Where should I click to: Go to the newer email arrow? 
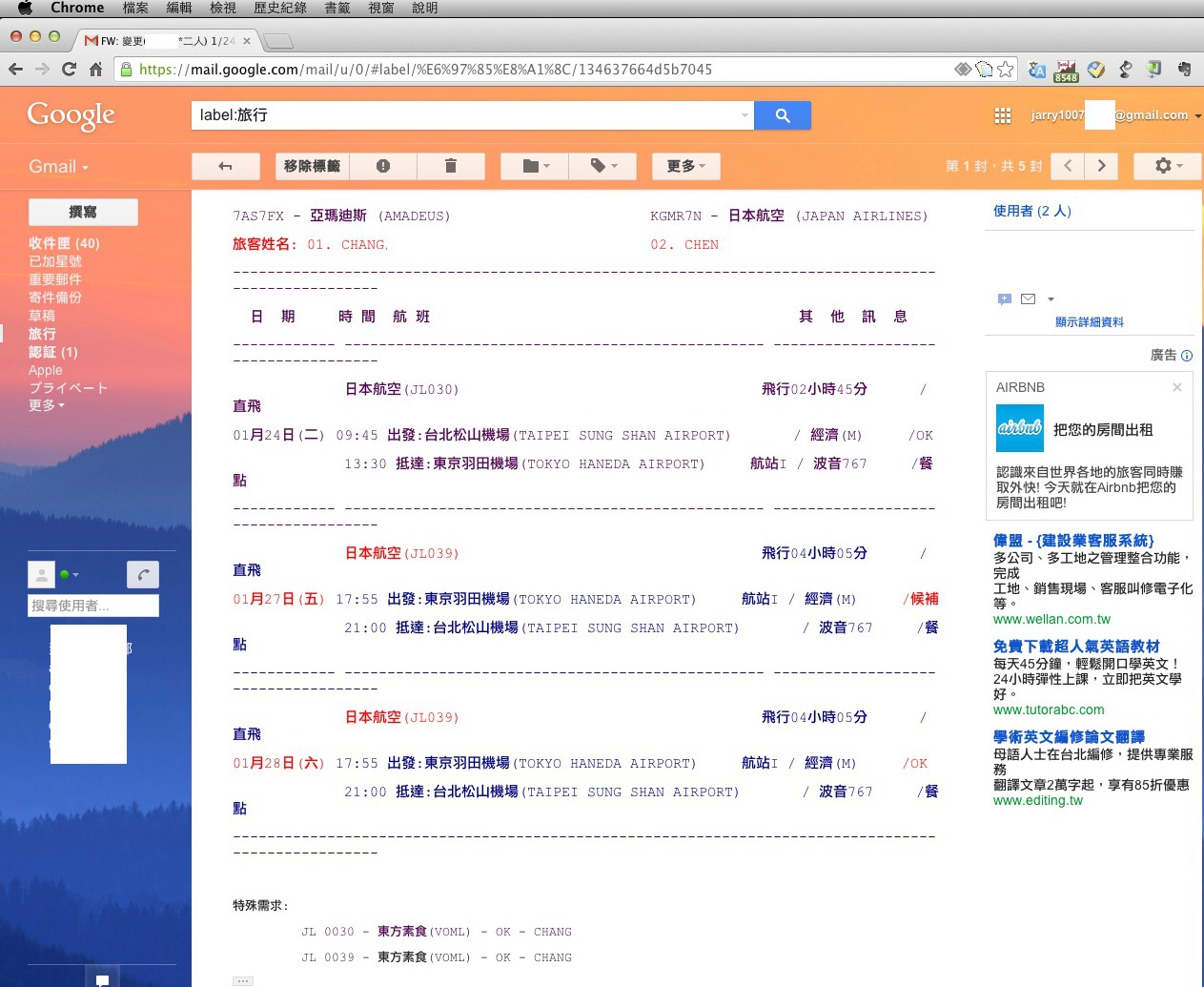coord(1068,166)
